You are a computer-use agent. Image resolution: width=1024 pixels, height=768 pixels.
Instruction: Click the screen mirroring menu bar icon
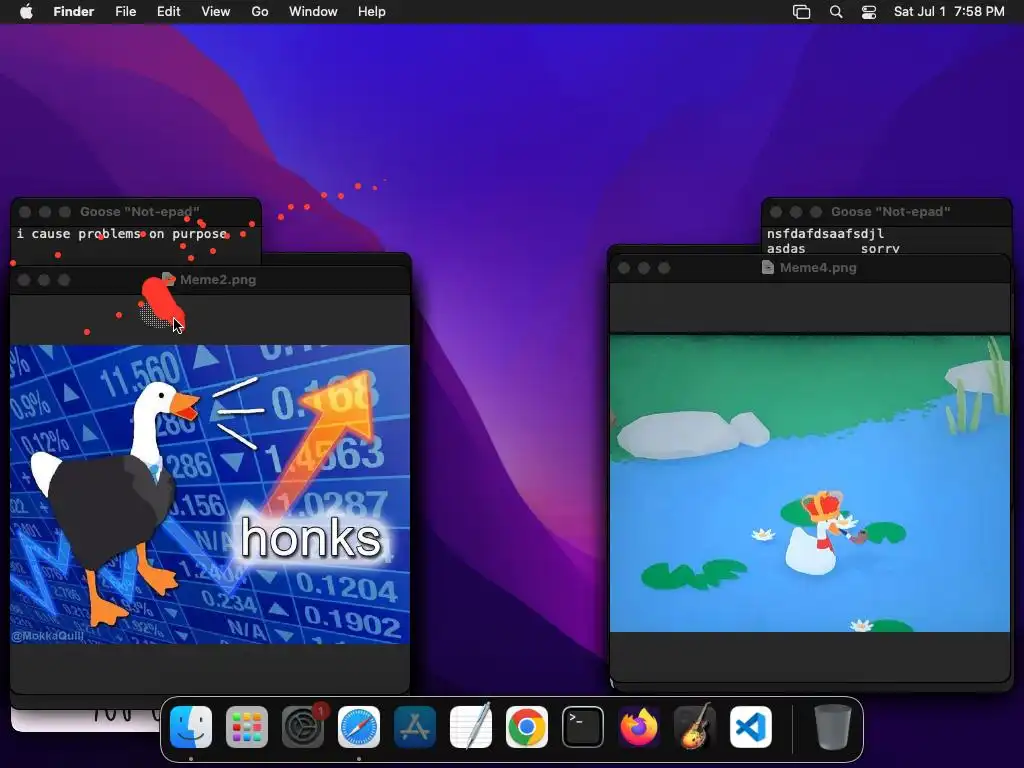point(801,12)
